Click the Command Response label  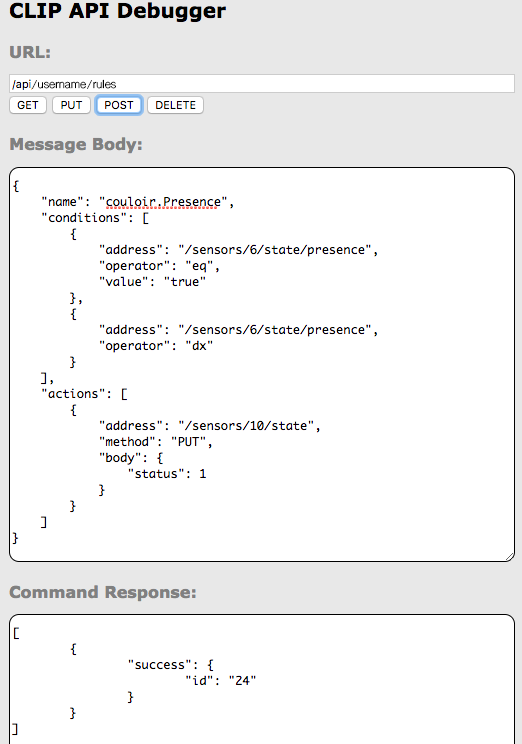(103, 592)
